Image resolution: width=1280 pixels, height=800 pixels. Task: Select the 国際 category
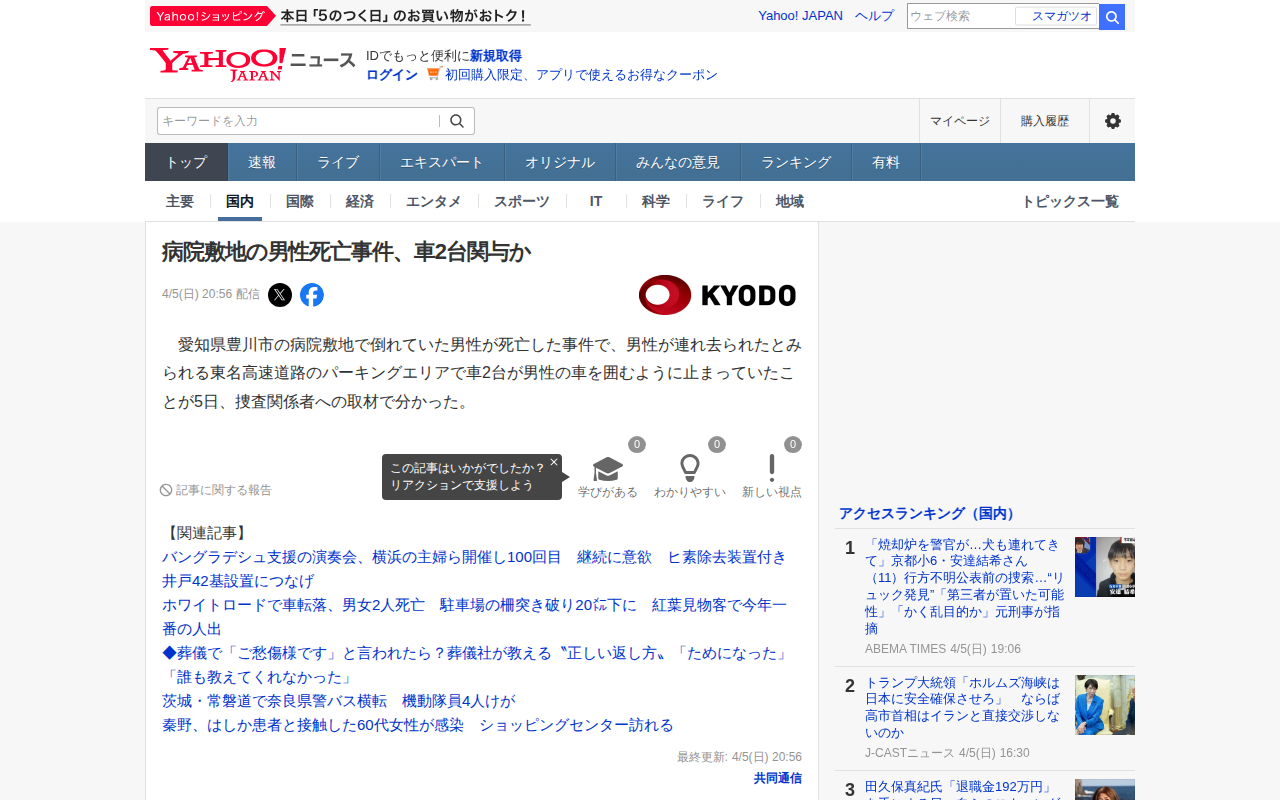point(300,201)
